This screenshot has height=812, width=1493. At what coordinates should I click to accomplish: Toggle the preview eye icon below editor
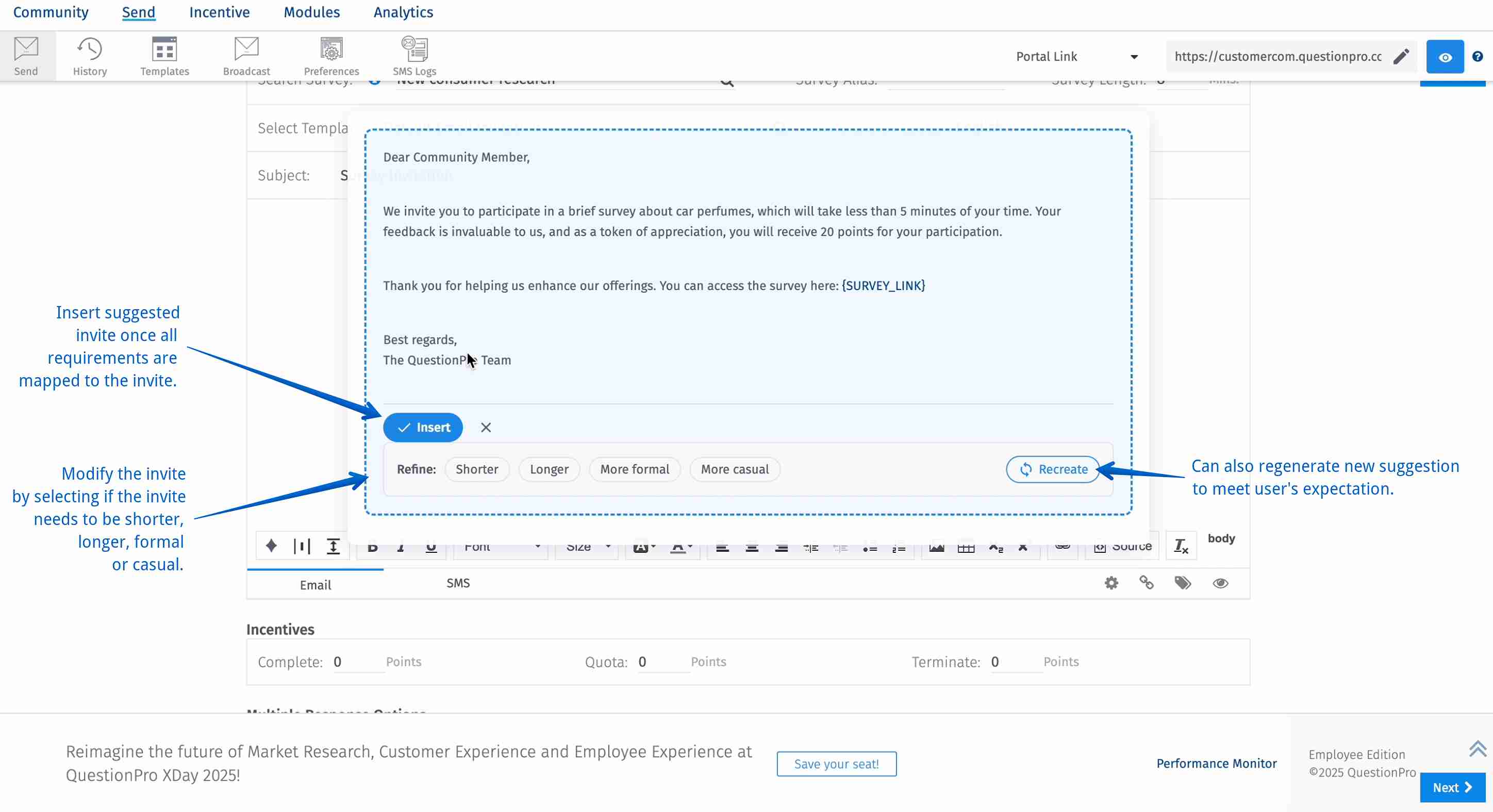pos(1220,583)
